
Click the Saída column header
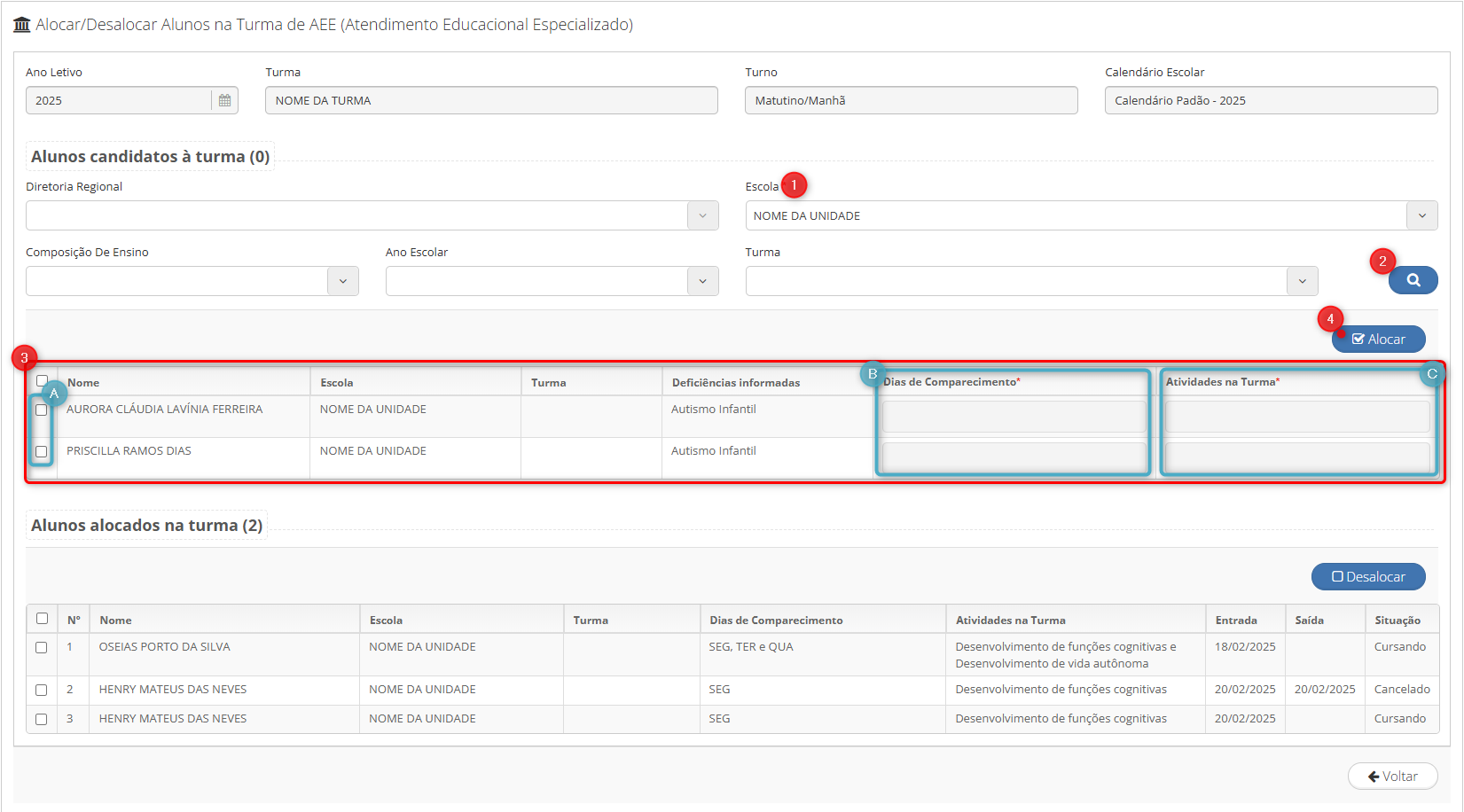coord(1309,620)
